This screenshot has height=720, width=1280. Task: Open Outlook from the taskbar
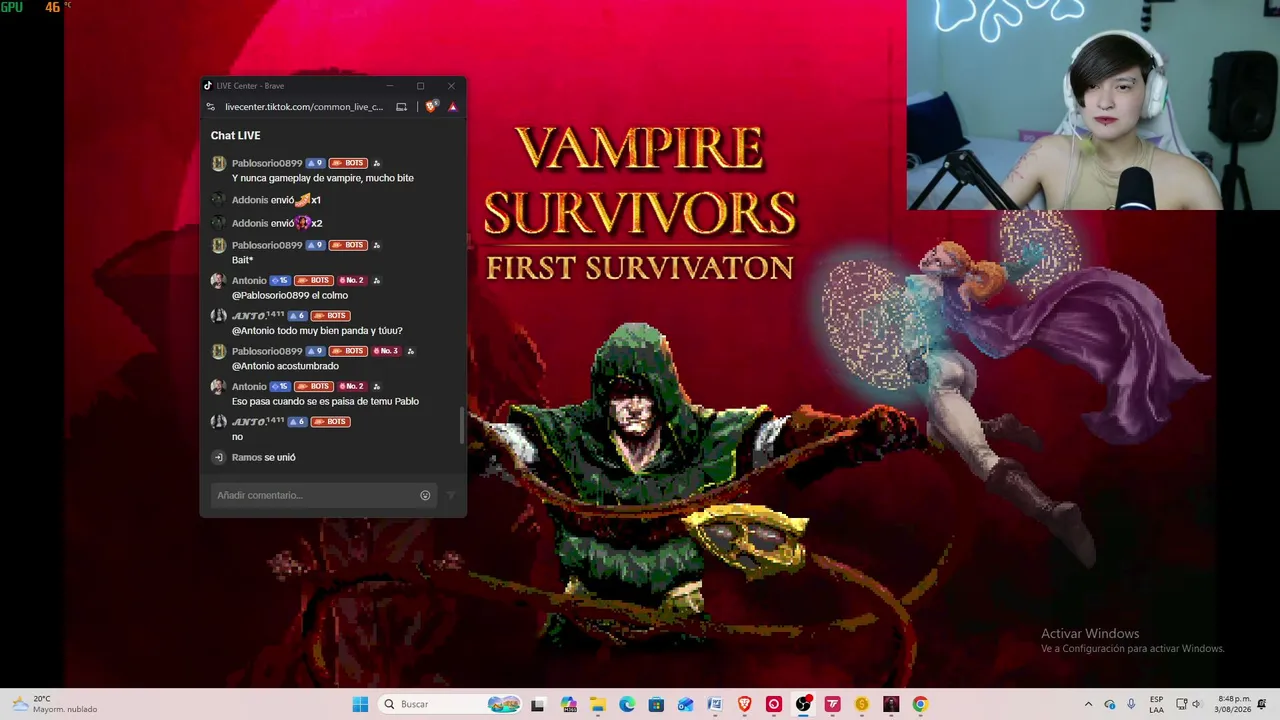[x=686, y=704]
